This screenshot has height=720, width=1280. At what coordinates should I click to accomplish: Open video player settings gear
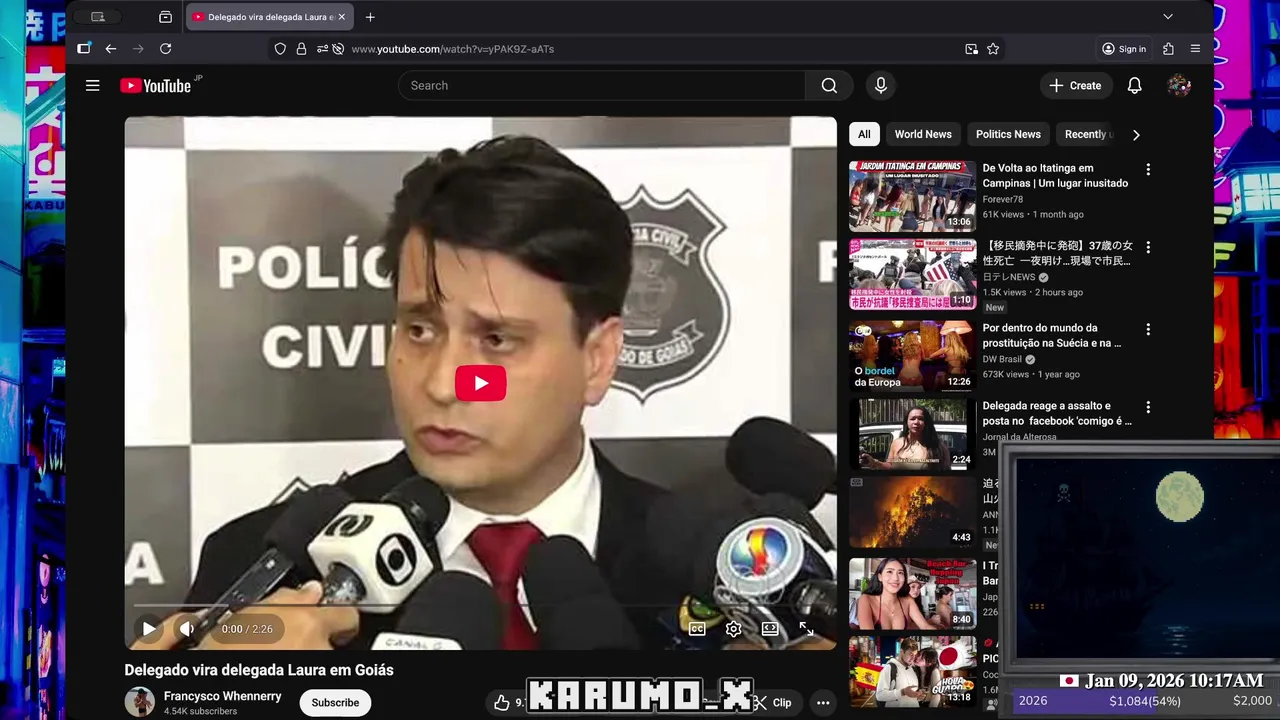coord(733,629)
